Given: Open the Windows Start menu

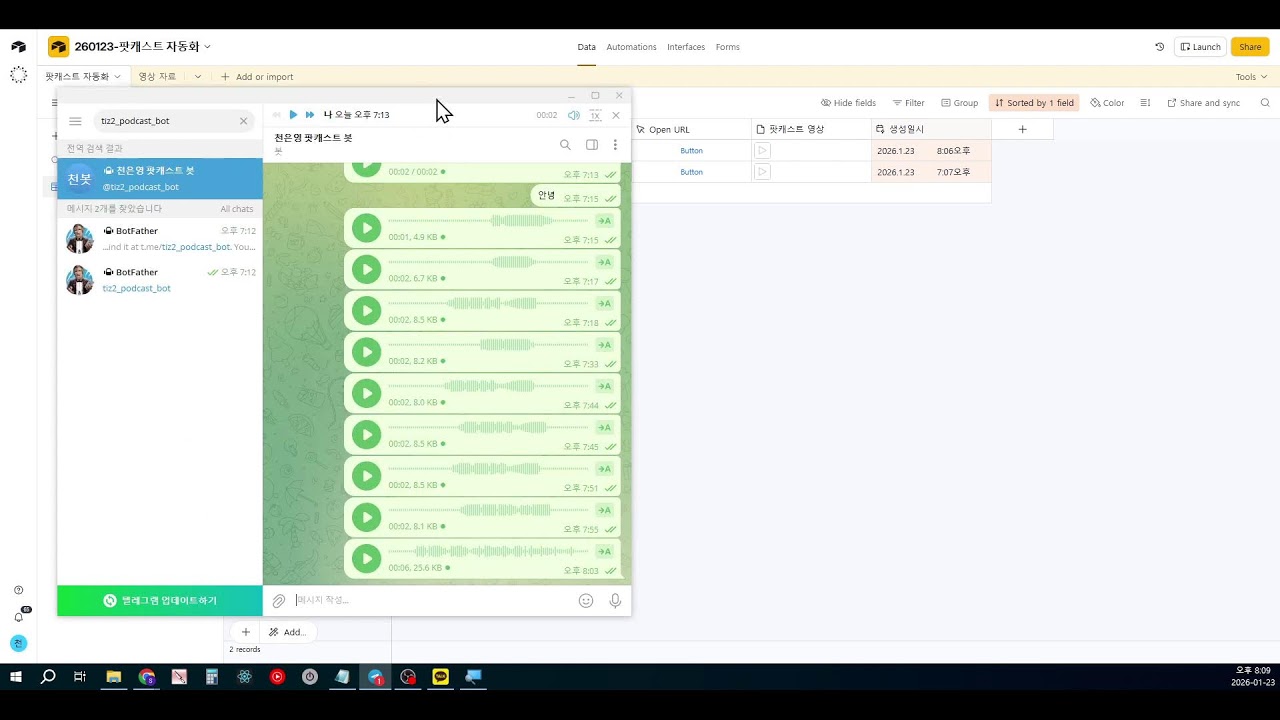Looking at the screenshot, I should point(16,677).
